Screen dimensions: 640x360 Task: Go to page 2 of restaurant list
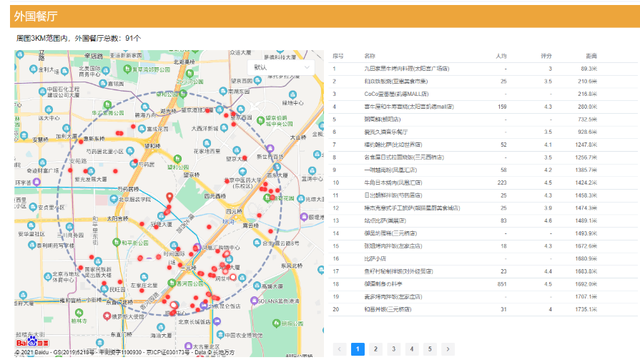pos(376,349)
